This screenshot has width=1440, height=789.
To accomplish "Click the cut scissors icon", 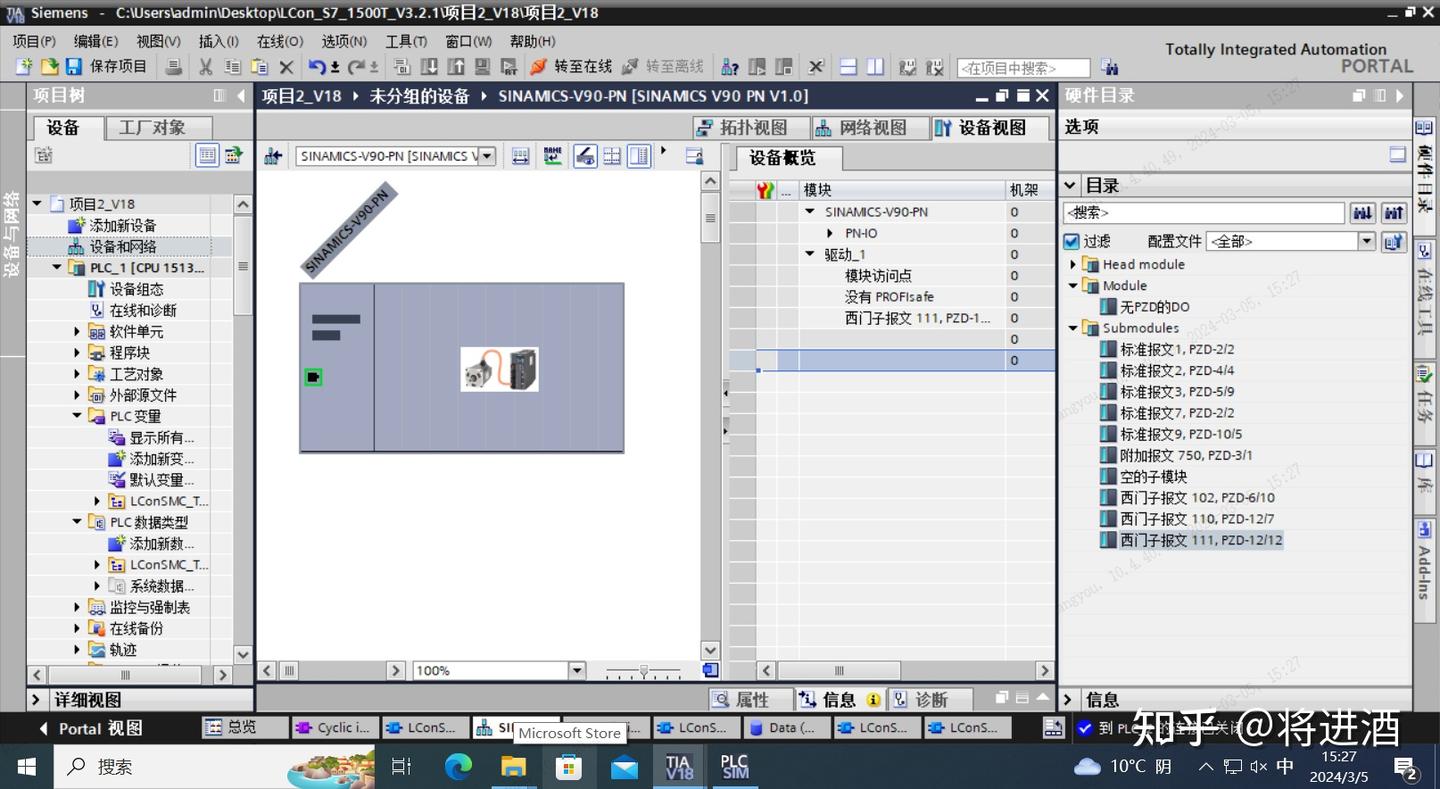I will coord(206,67).
